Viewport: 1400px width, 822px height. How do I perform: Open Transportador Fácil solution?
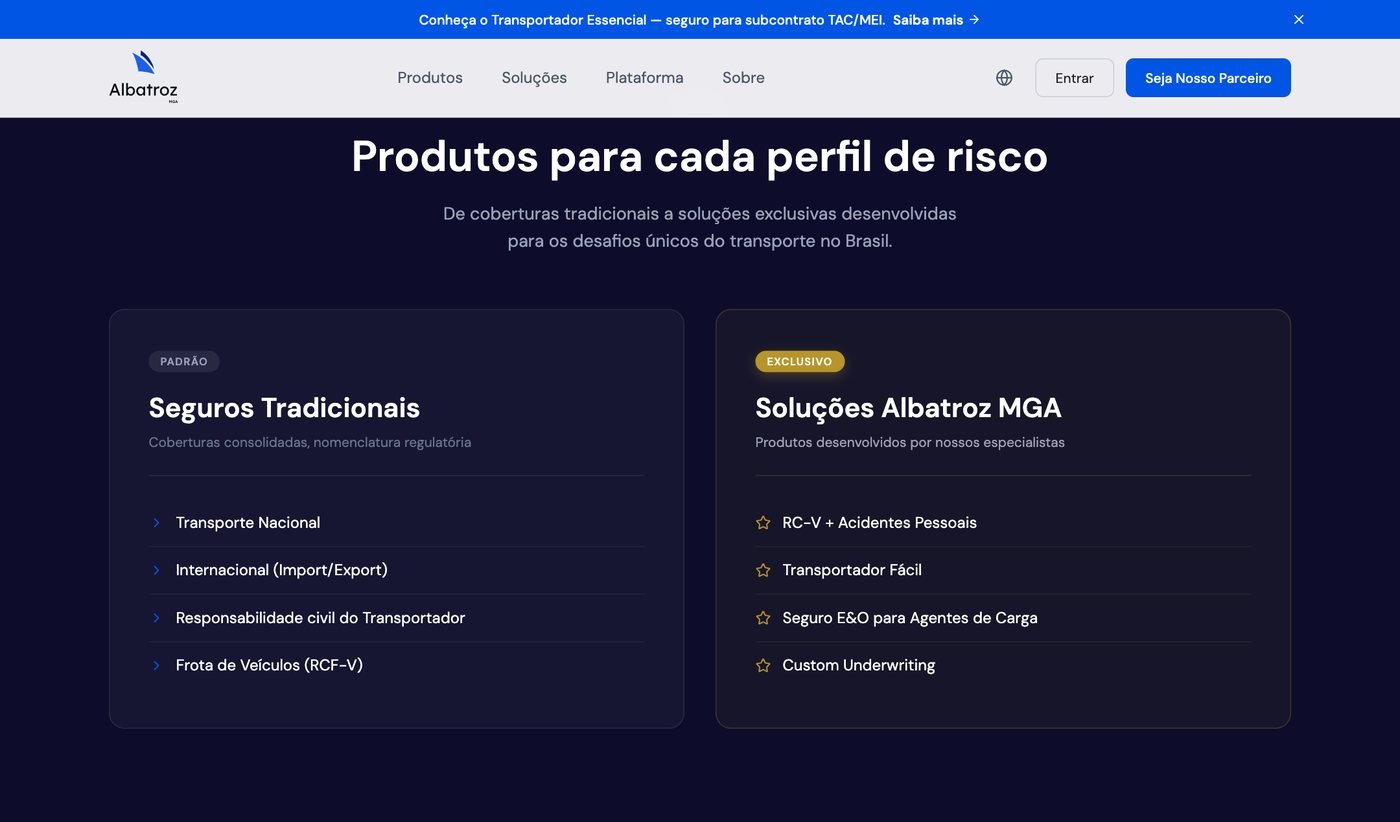(1003, 570)
